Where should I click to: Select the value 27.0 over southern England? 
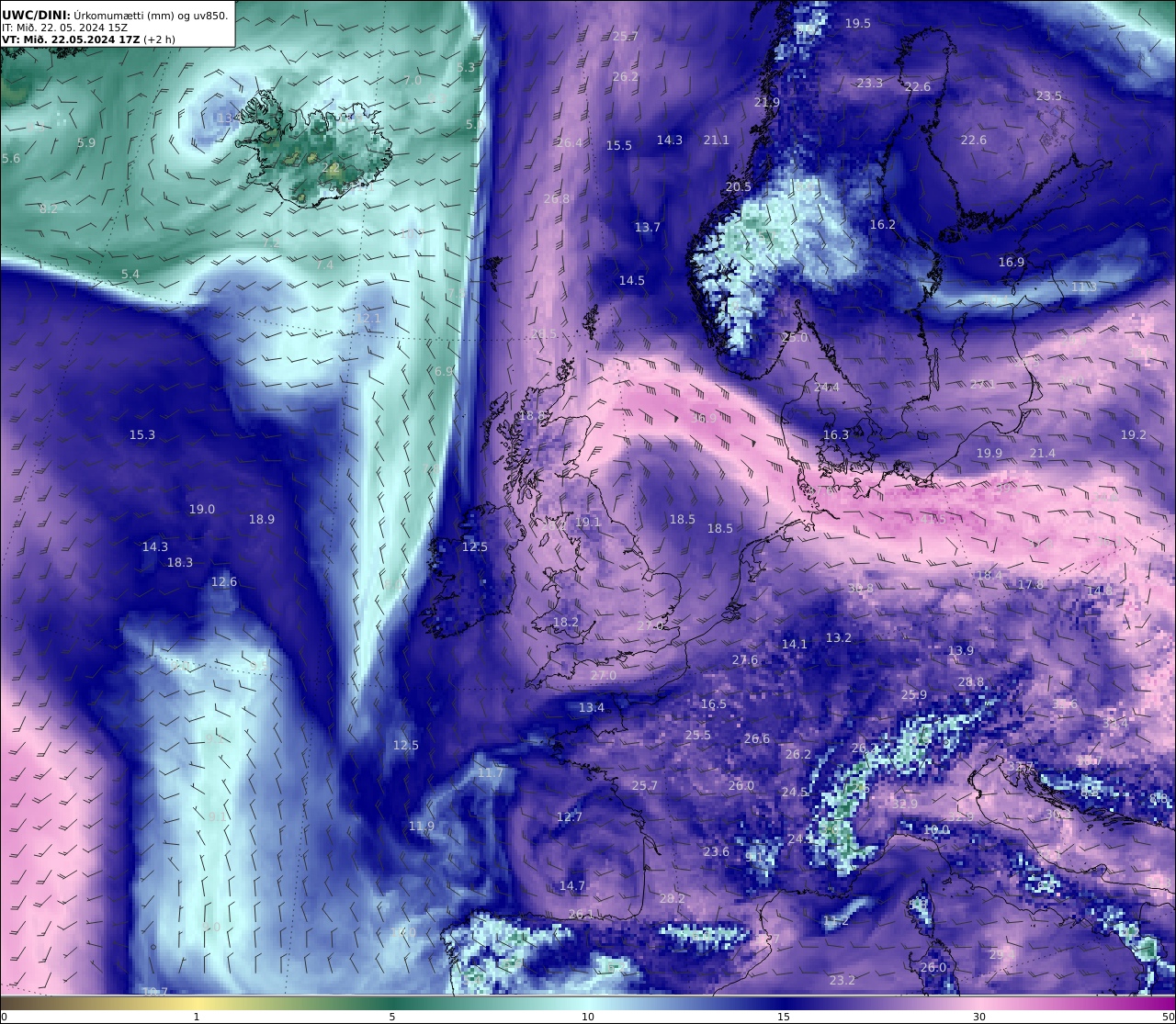[x=604, y=675]
